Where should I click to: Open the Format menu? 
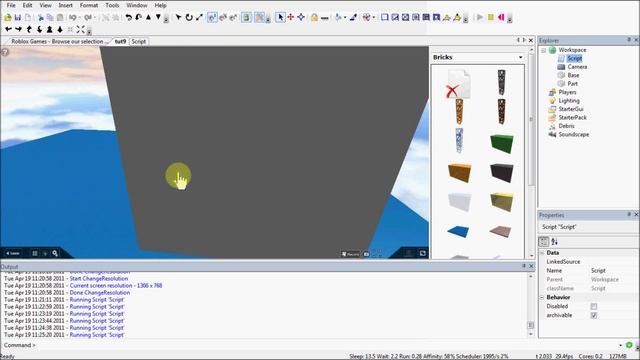point(89,5)
